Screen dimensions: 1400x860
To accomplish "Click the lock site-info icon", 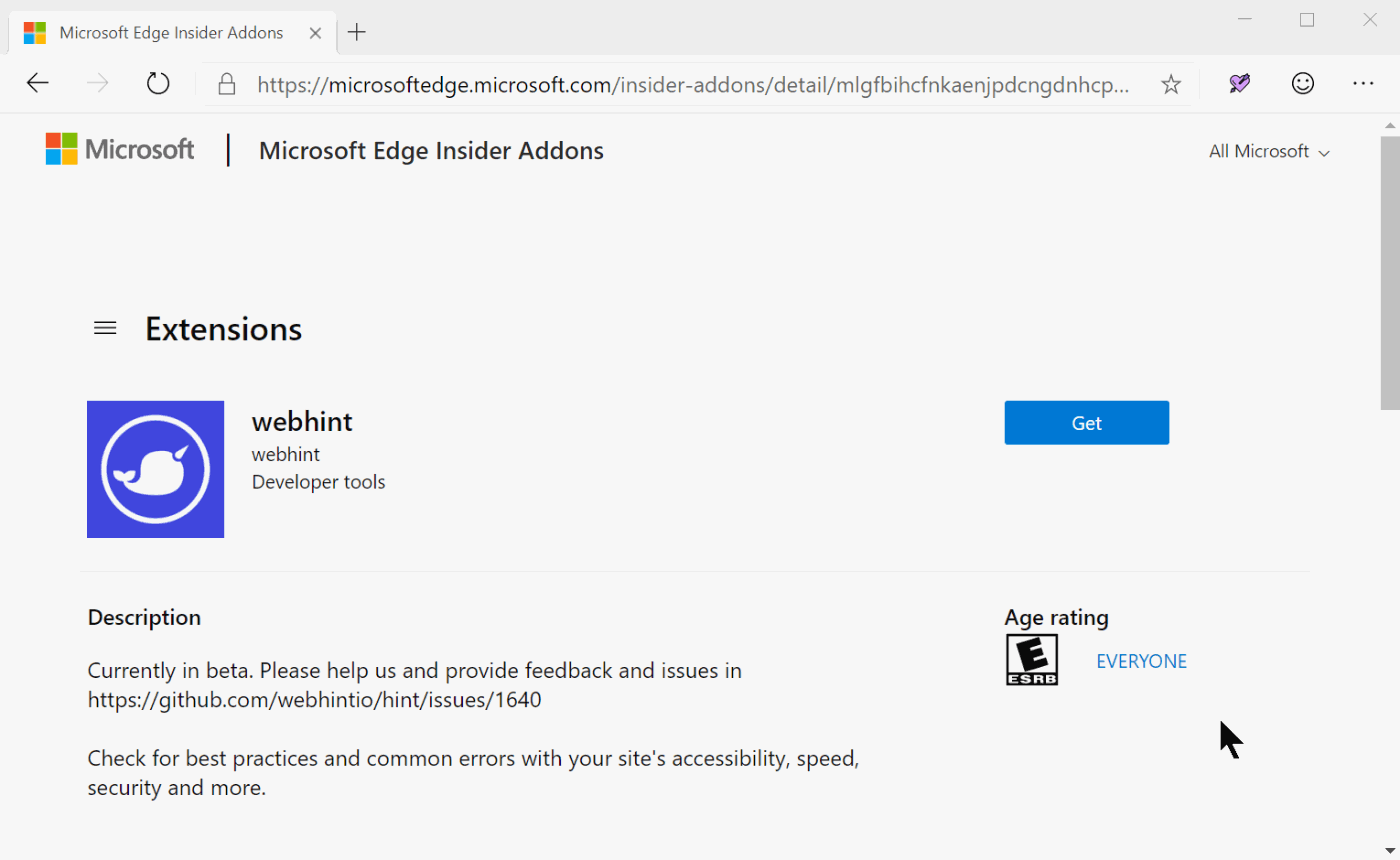I will (227, 84).
